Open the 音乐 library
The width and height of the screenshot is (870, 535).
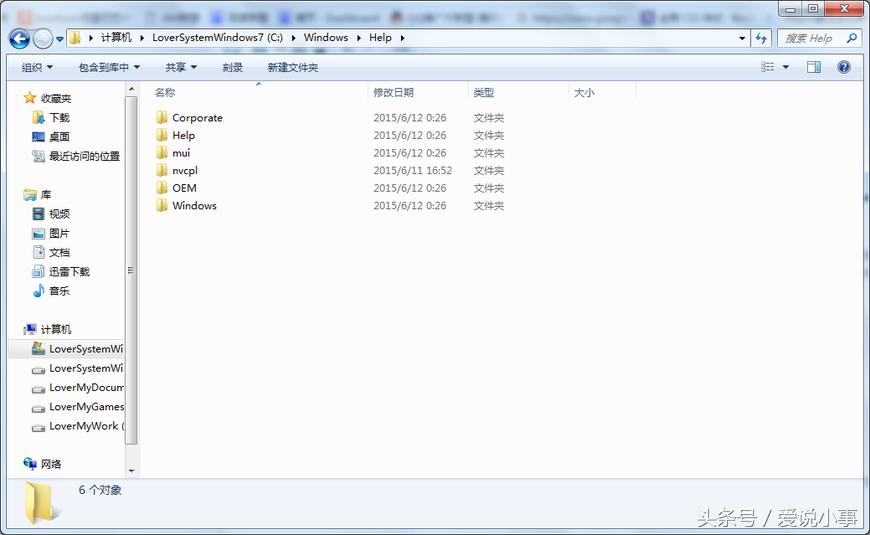59,291
